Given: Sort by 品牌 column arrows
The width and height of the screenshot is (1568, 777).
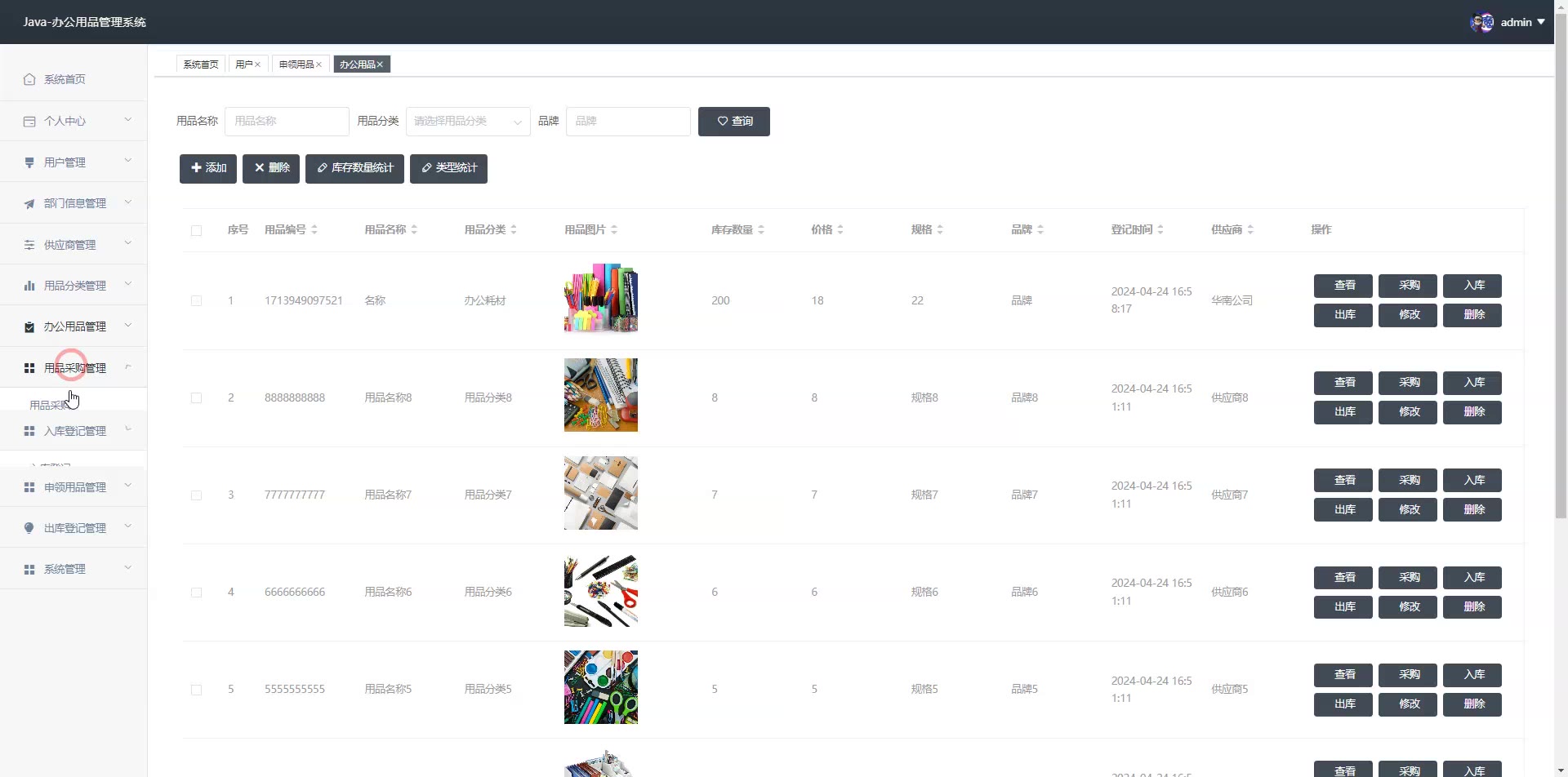Looking at the screenshot, I should point(1040,230).
